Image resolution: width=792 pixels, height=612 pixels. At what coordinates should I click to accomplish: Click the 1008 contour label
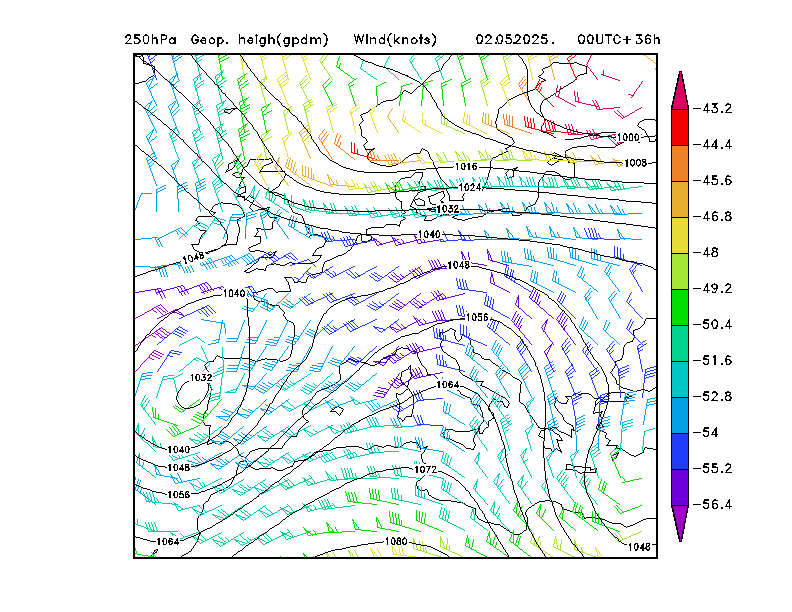[x=635, y=163]
